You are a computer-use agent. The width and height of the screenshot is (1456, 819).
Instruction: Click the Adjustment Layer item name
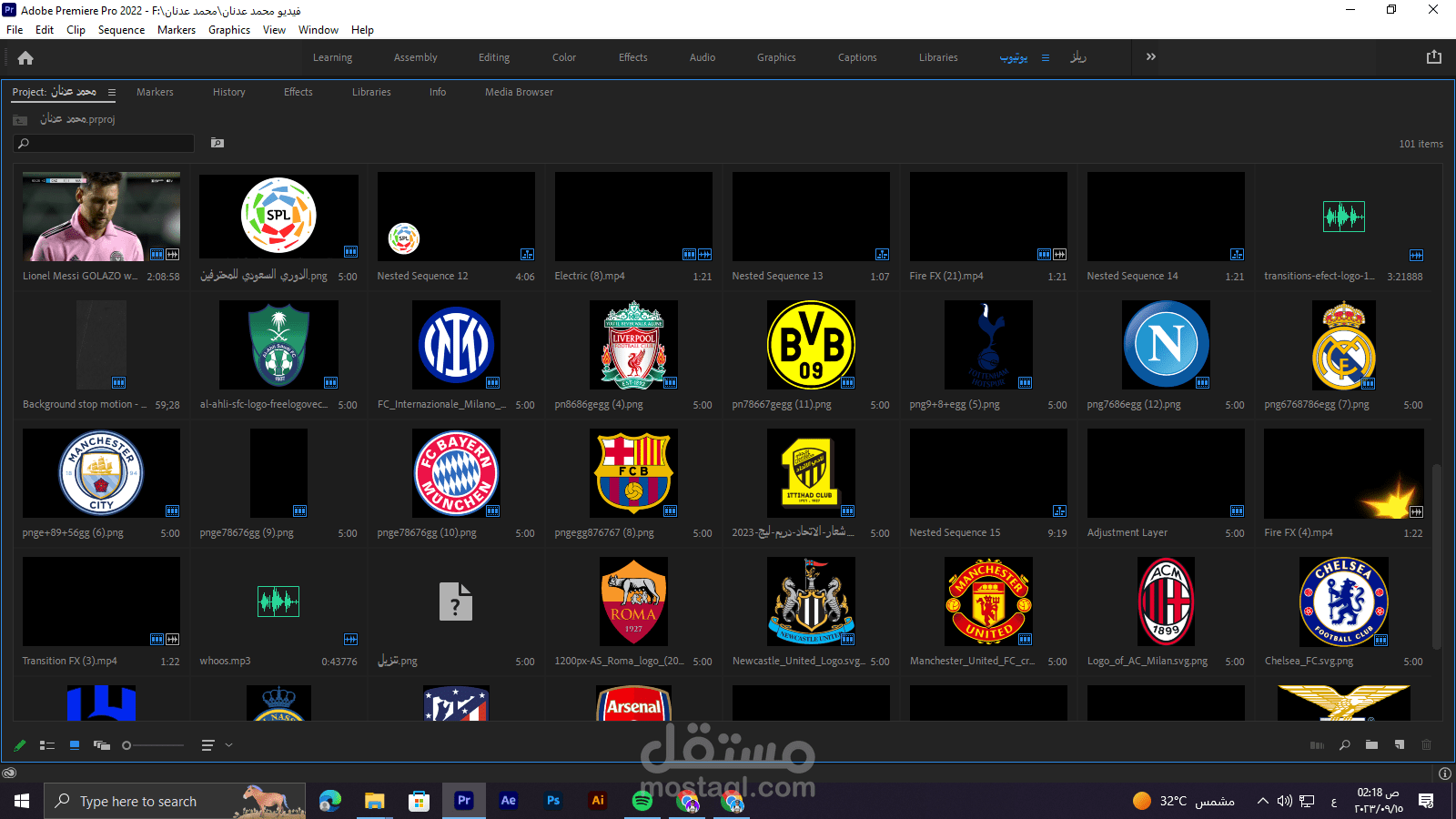tap(1127, 532)
